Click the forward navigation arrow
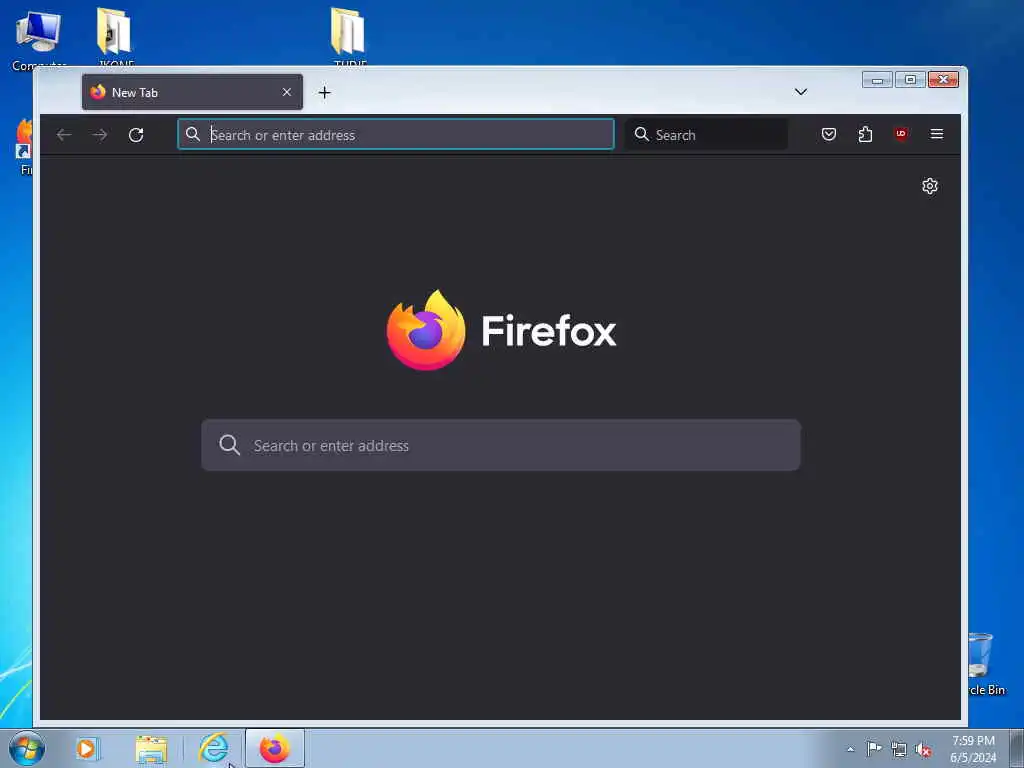The width and height of the screenshot is (1024, 768). click(x=99, y=135)
